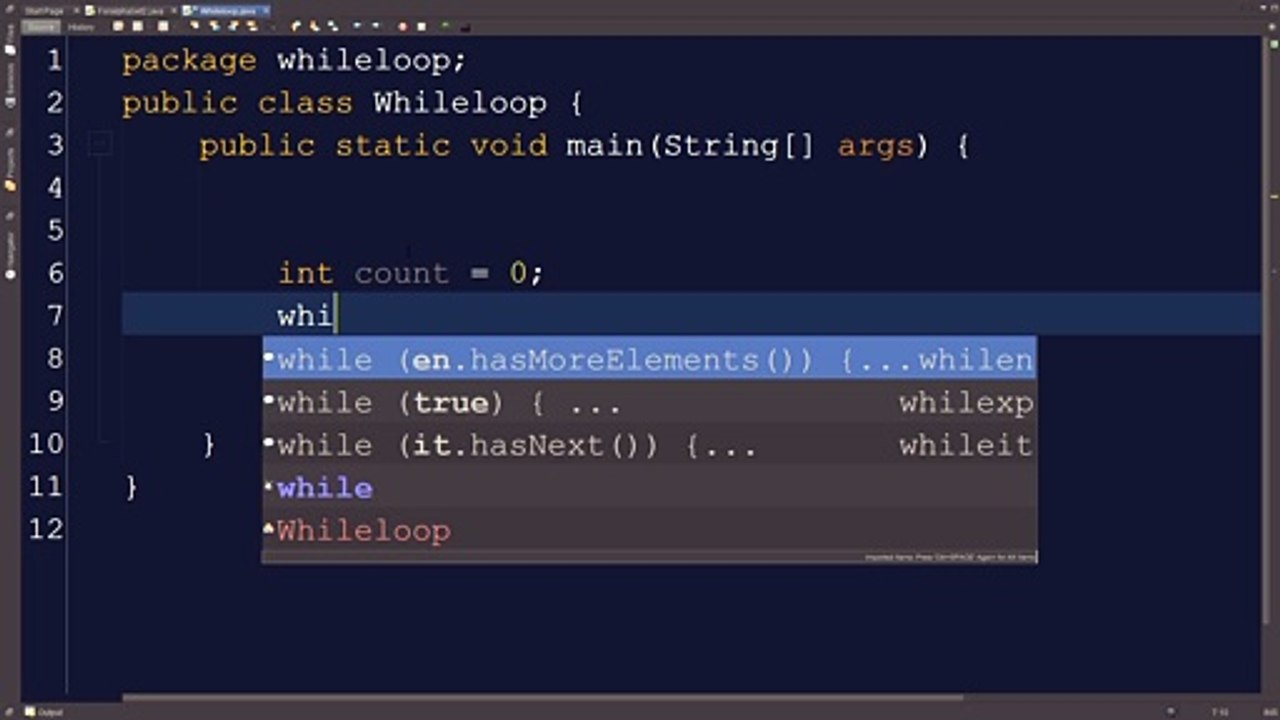Click the notifications icon in the status bar
The height and width of the screenshot is (720, 1280).
tap(1171, 711)
